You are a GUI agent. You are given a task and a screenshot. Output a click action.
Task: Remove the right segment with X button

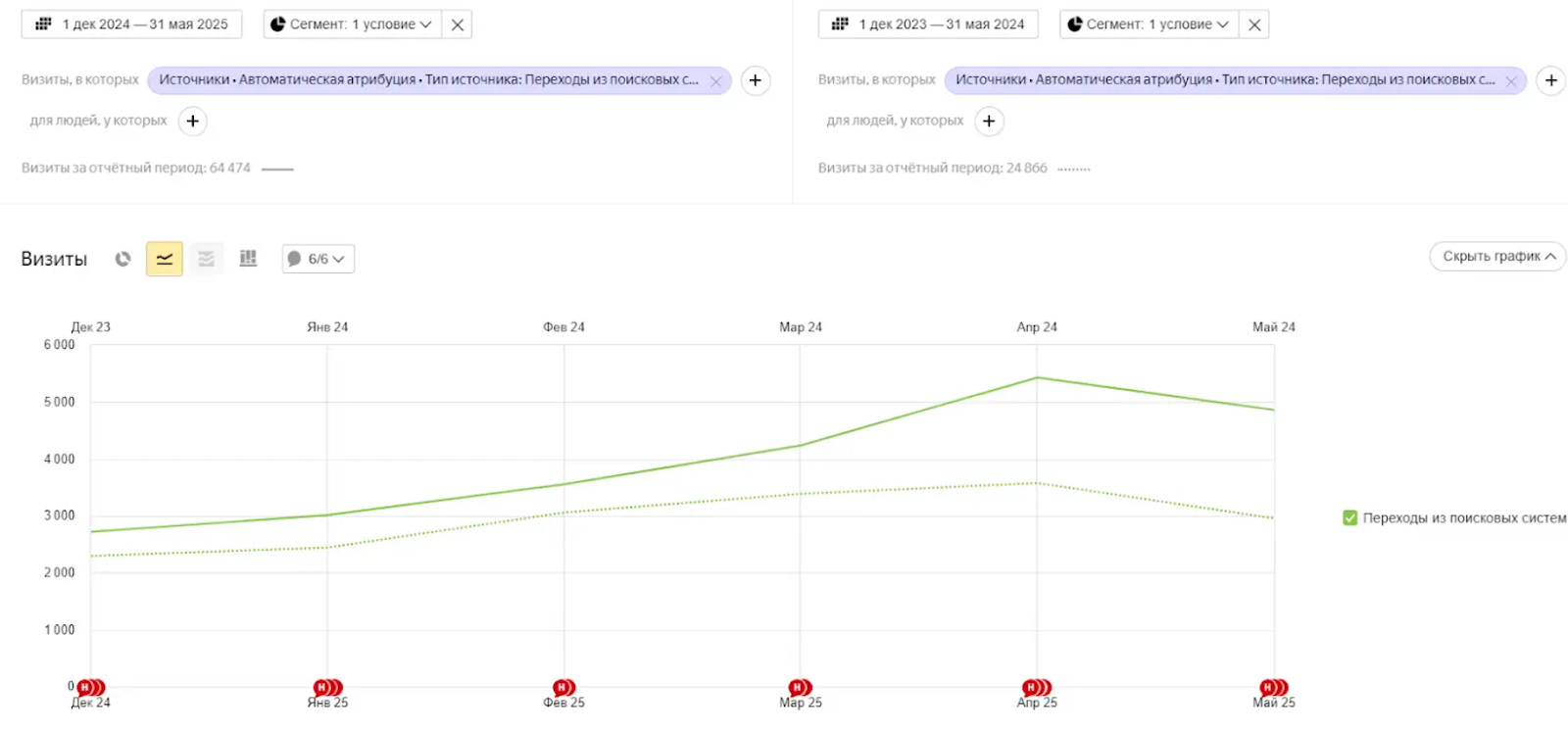(x=1253, y=24)
